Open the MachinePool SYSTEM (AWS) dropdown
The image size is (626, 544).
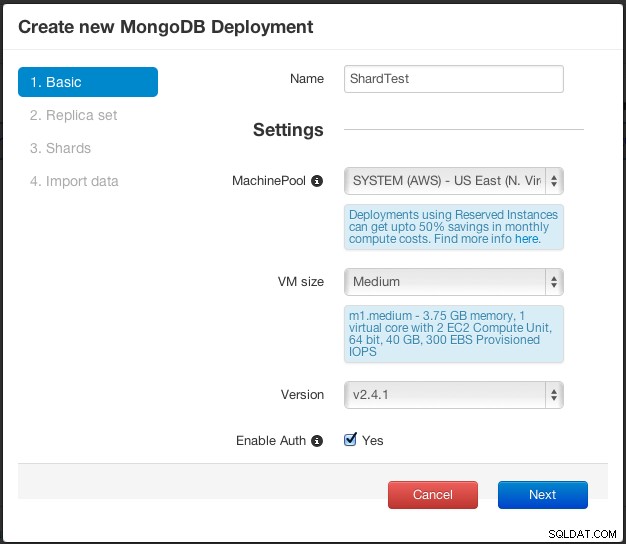point(454,181)
